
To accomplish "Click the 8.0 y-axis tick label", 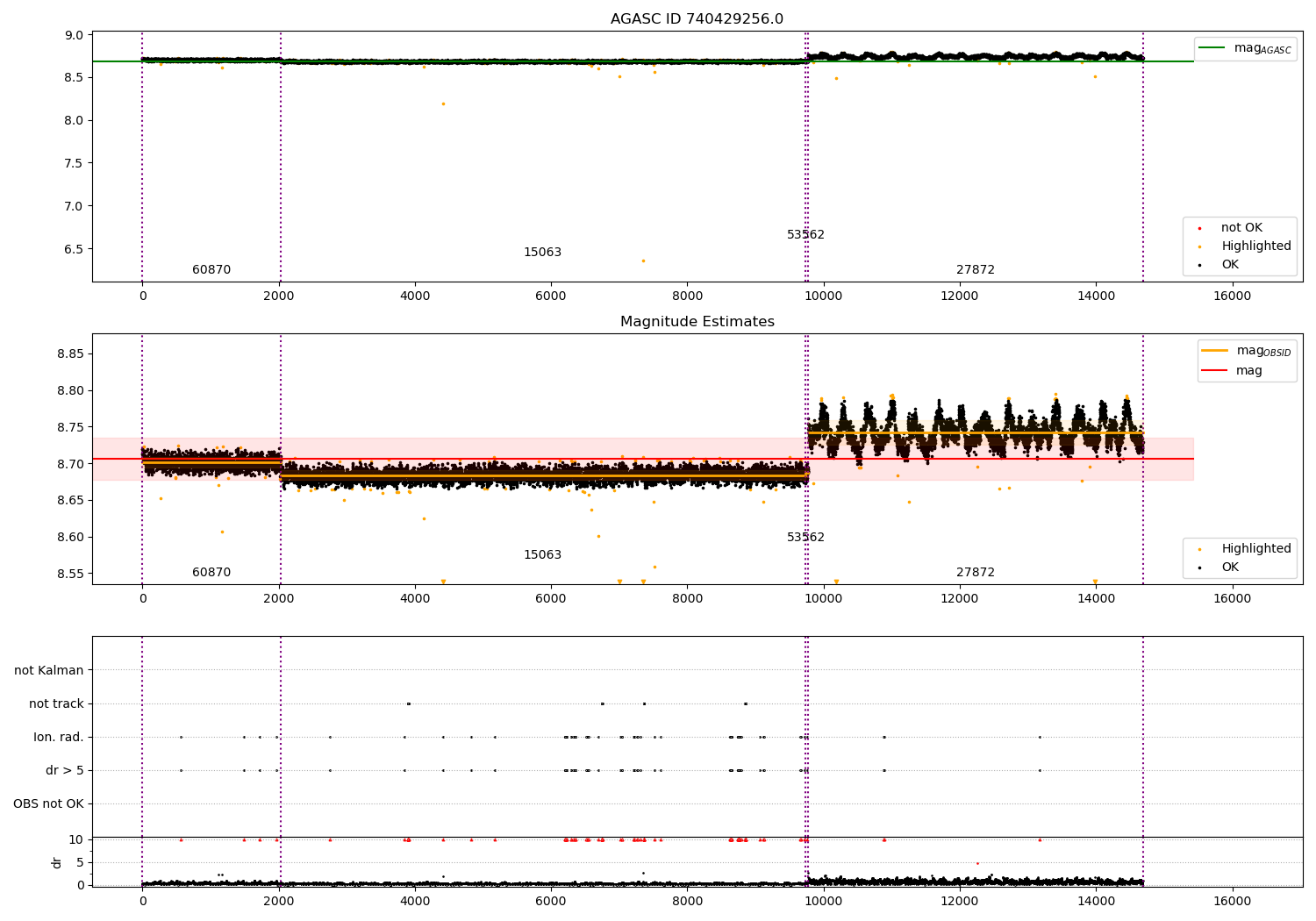I will 75,121.
